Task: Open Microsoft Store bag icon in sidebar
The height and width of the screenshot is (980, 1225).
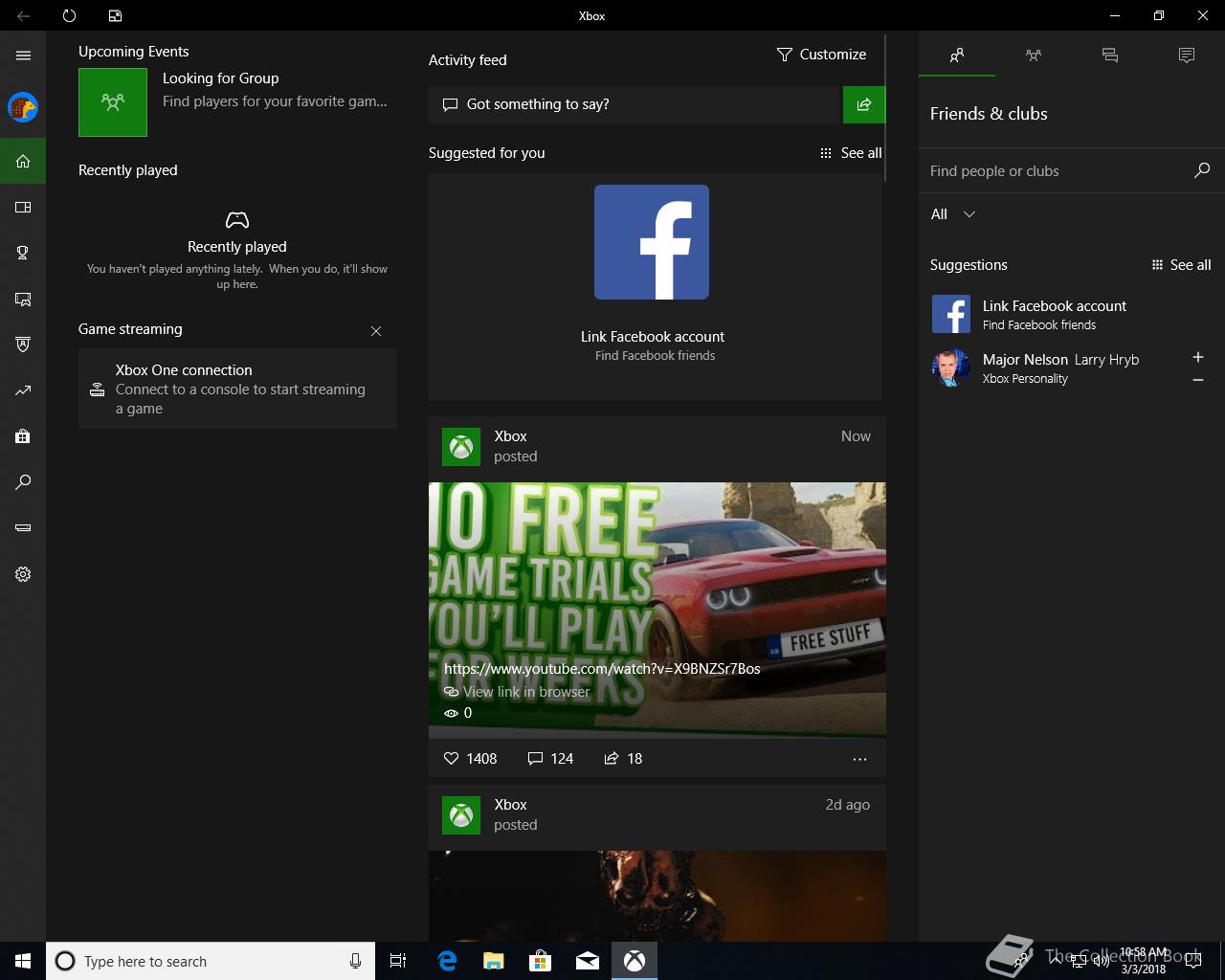Action: tap(23, 436)
